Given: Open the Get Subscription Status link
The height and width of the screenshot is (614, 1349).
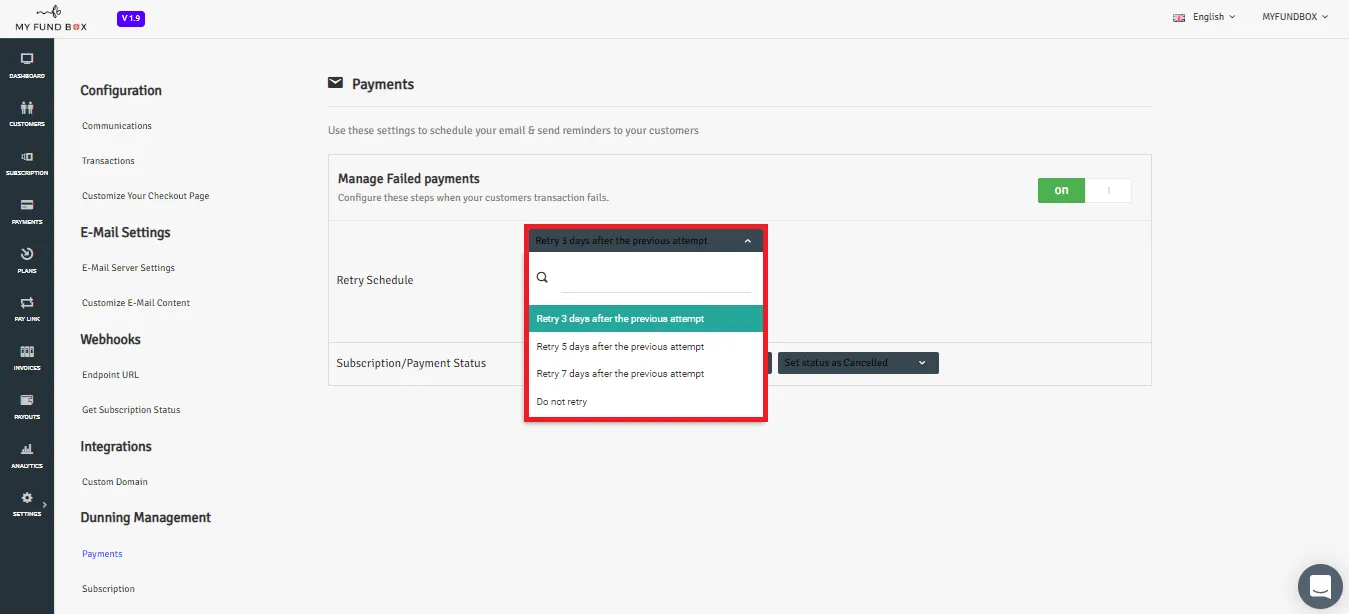Looking at the screenshot, I should (x=131, y=410).
